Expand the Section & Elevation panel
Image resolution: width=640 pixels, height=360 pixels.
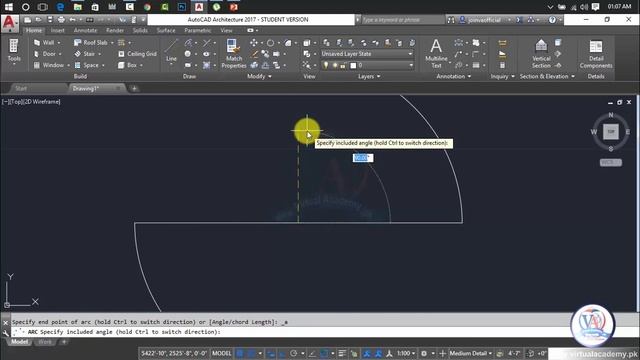point(547,76)
